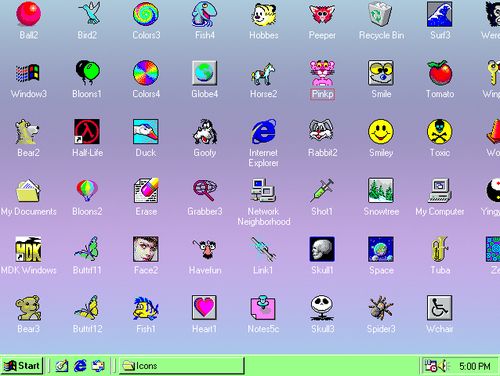Screen dimensions: 500x376
Task: Select the Toxic skull crossbones icon
Action: pyautogui.click(x=440, y=131)
